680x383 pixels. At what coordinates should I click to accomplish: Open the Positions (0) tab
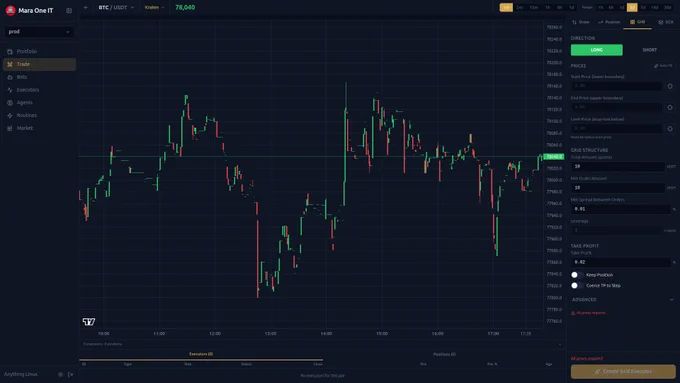click(444, 354)
